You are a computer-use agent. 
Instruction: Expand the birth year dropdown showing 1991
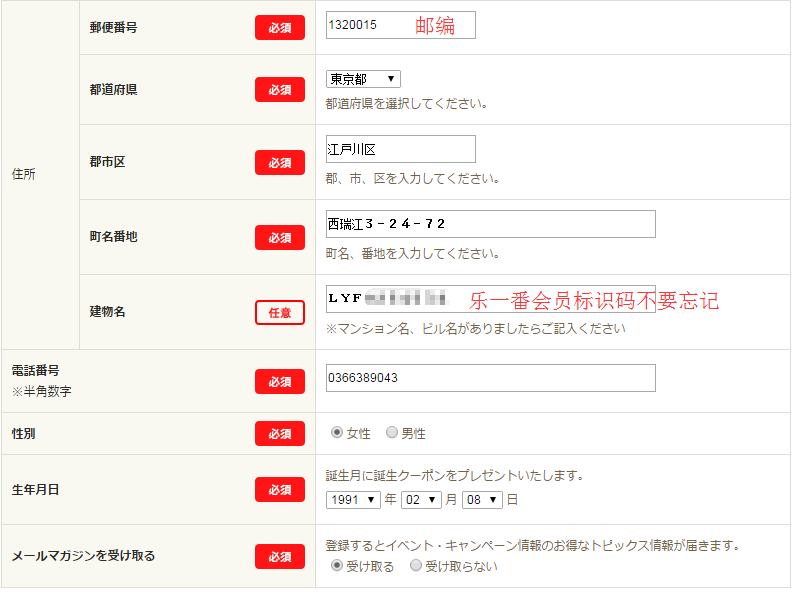click(353, 499)
